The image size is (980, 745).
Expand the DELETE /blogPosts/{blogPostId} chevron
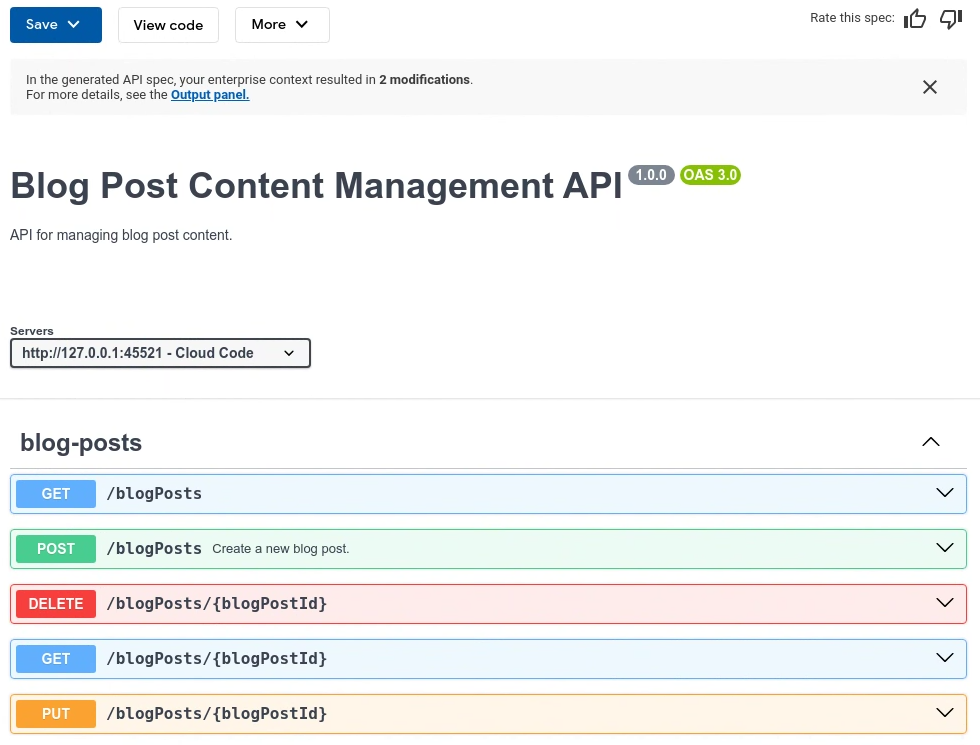(944, 603)
